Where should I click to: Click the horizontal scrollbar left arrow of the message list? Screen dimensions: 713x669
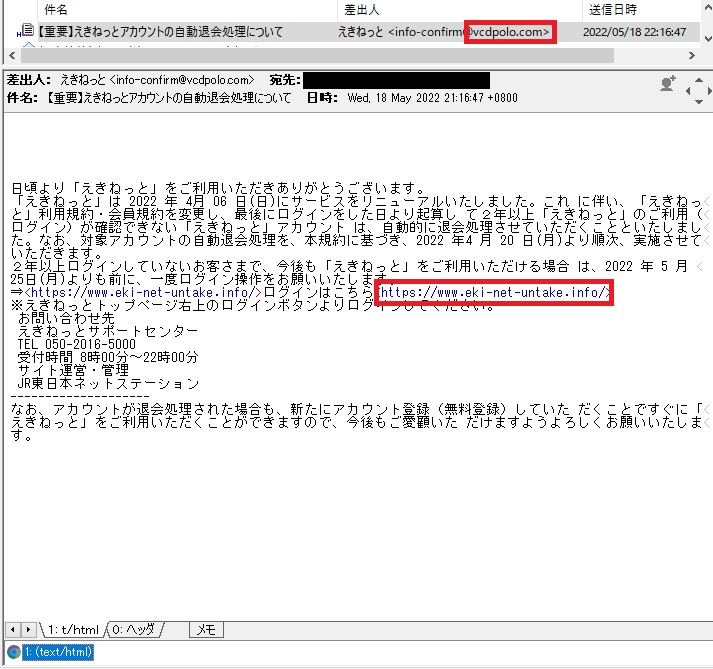pyautogui.click(x=12, y=55)
